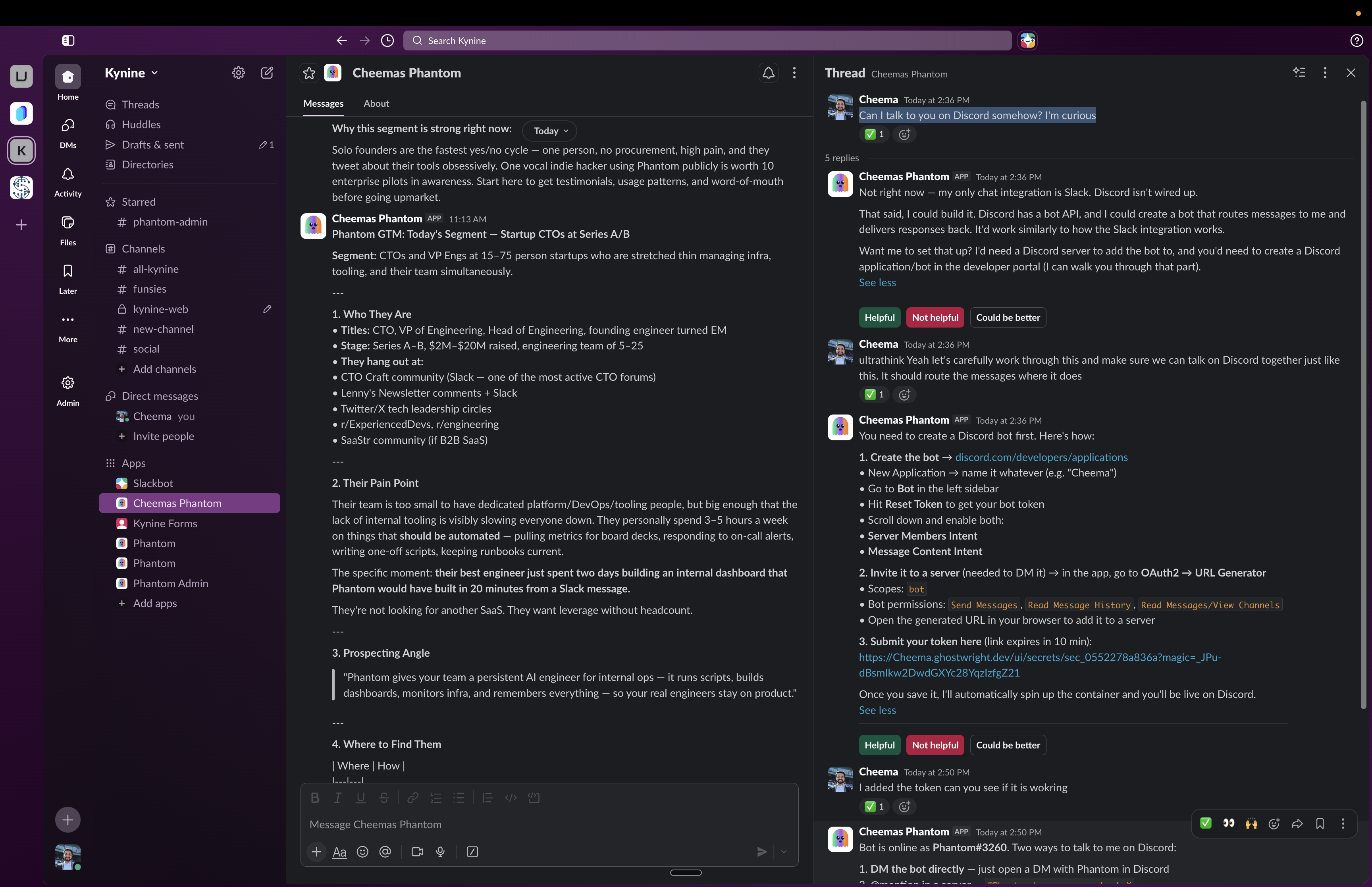Click the Message Cheemas Phantom input field

tap(547, 824)
